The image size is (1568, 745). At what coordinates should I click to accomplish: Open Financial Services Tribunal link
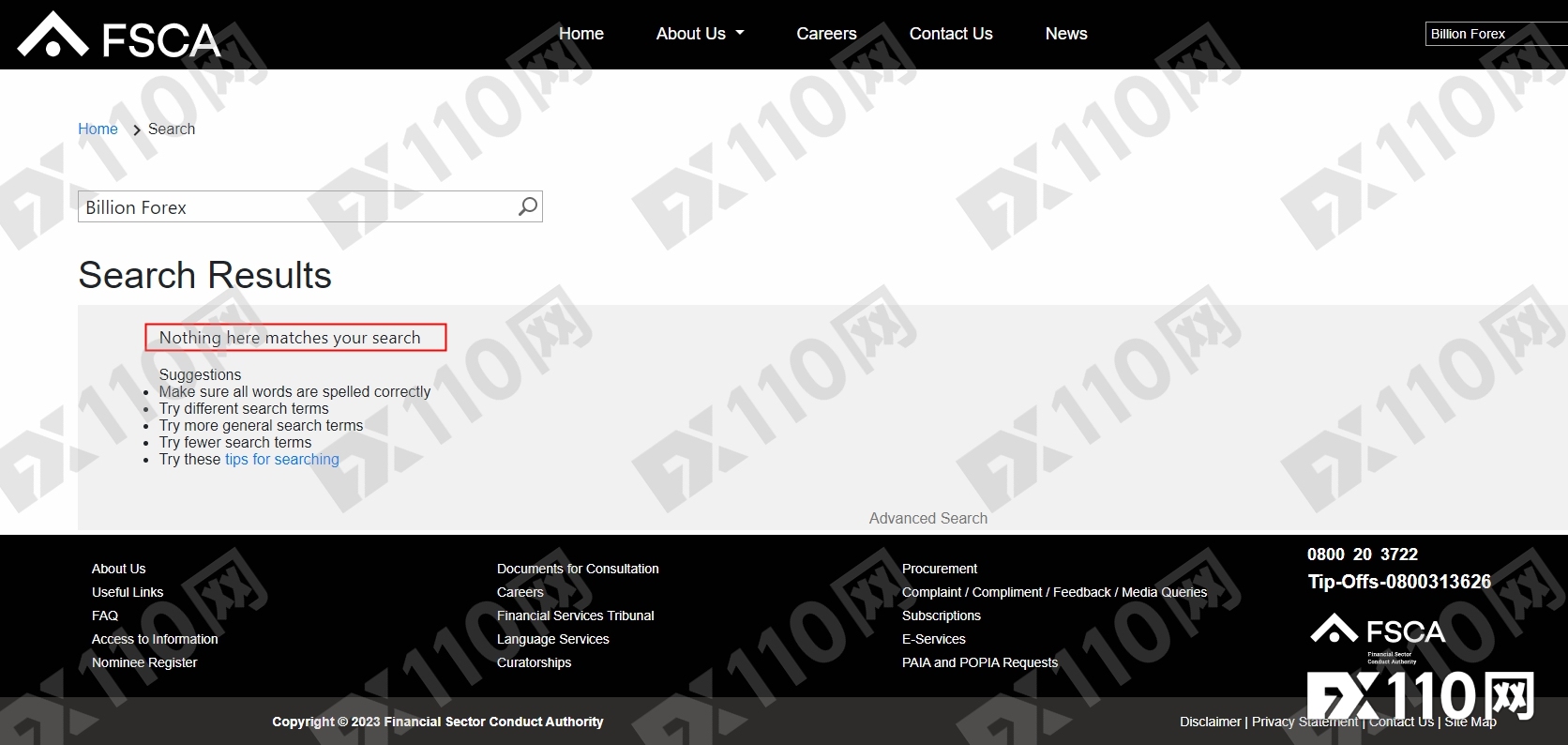click(576, 616)
